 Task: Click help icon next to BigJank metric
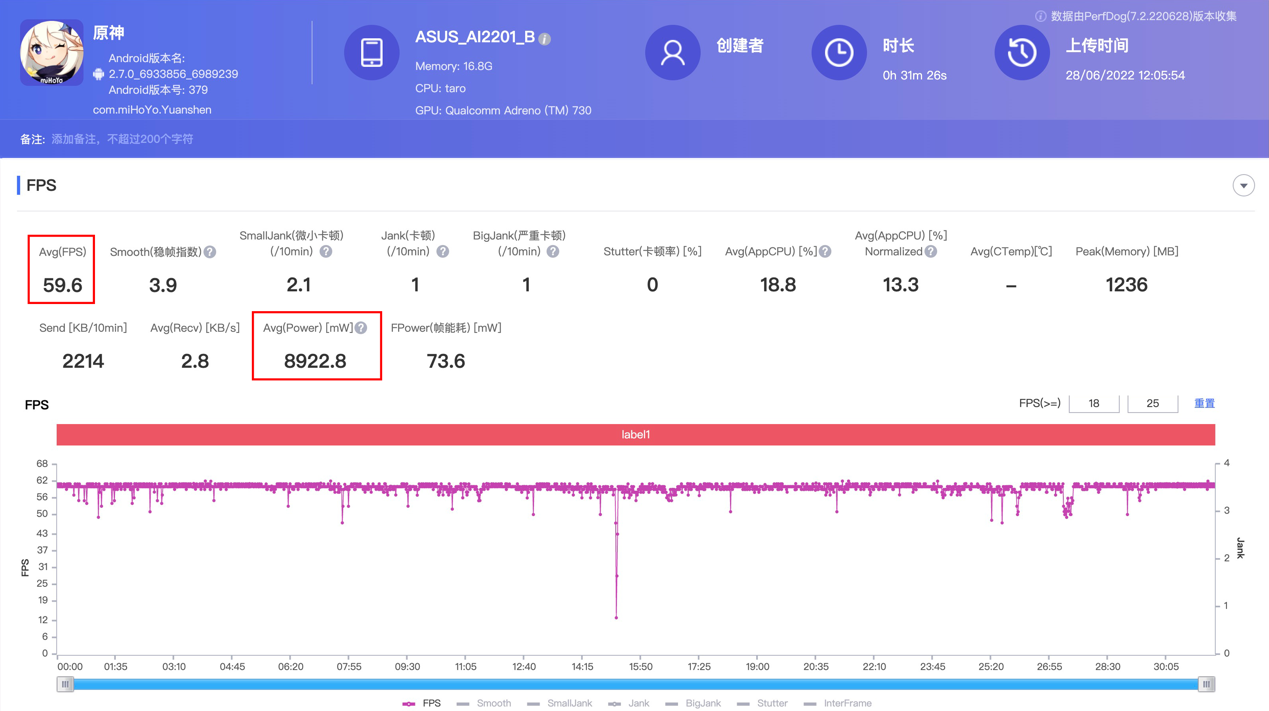(553, 252)
